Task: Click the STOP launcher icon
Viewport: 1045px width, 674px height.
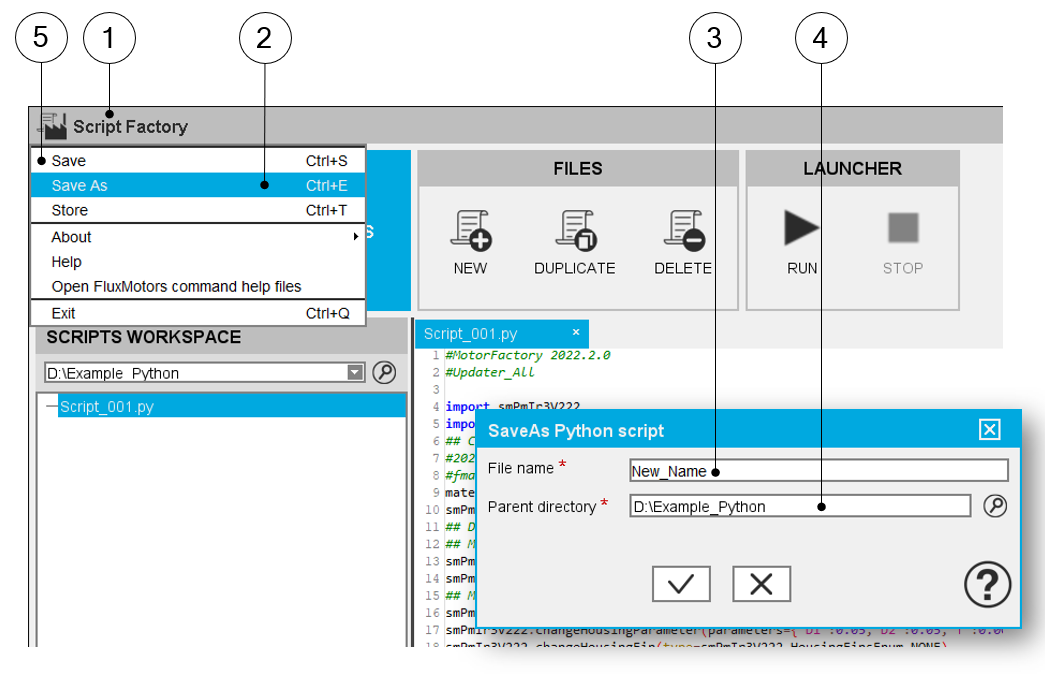Action: tap(902, 229)
